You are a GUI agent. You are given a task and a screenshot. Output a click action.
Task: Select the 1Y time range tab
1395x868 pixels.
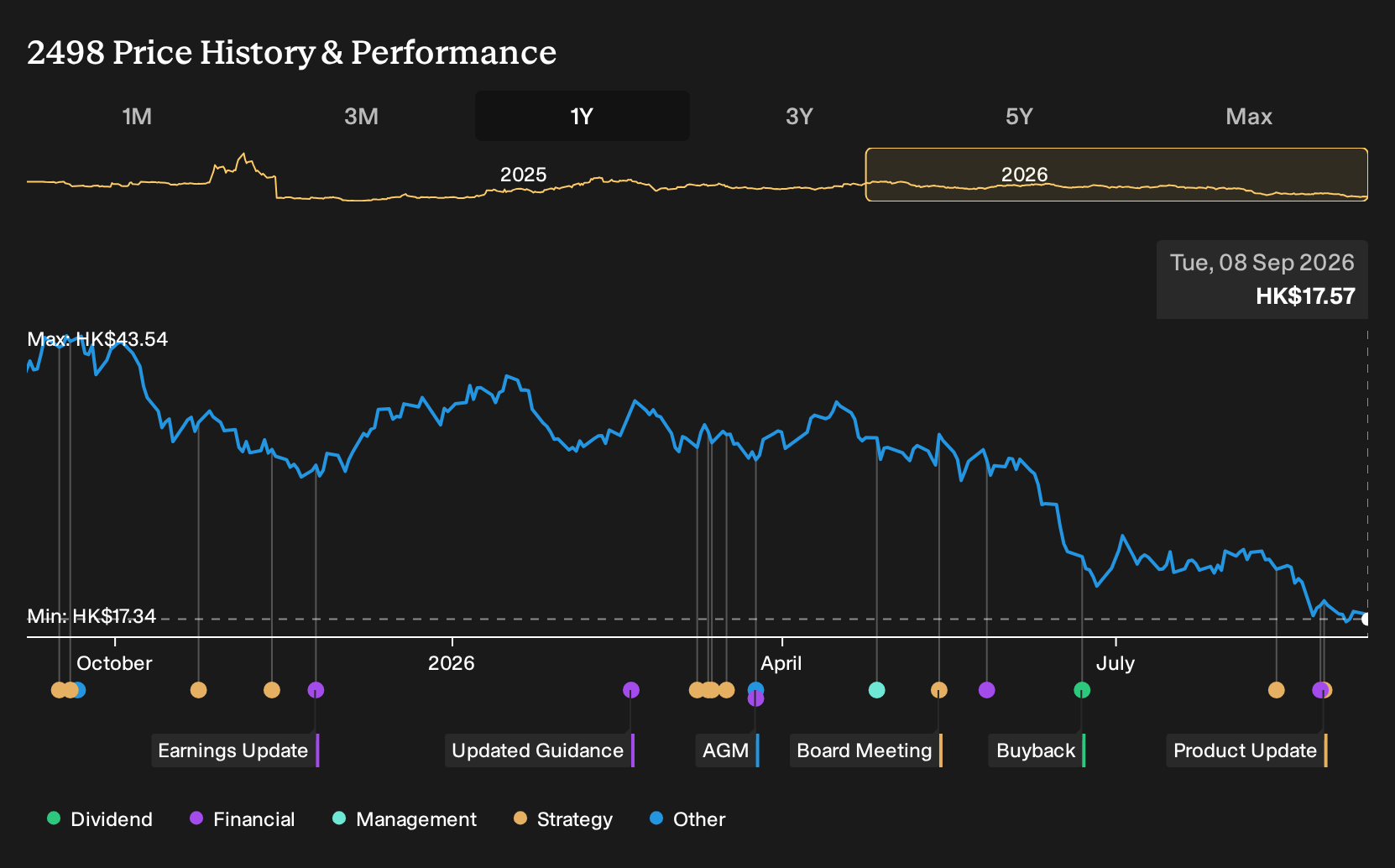click(x=582, y=116)
